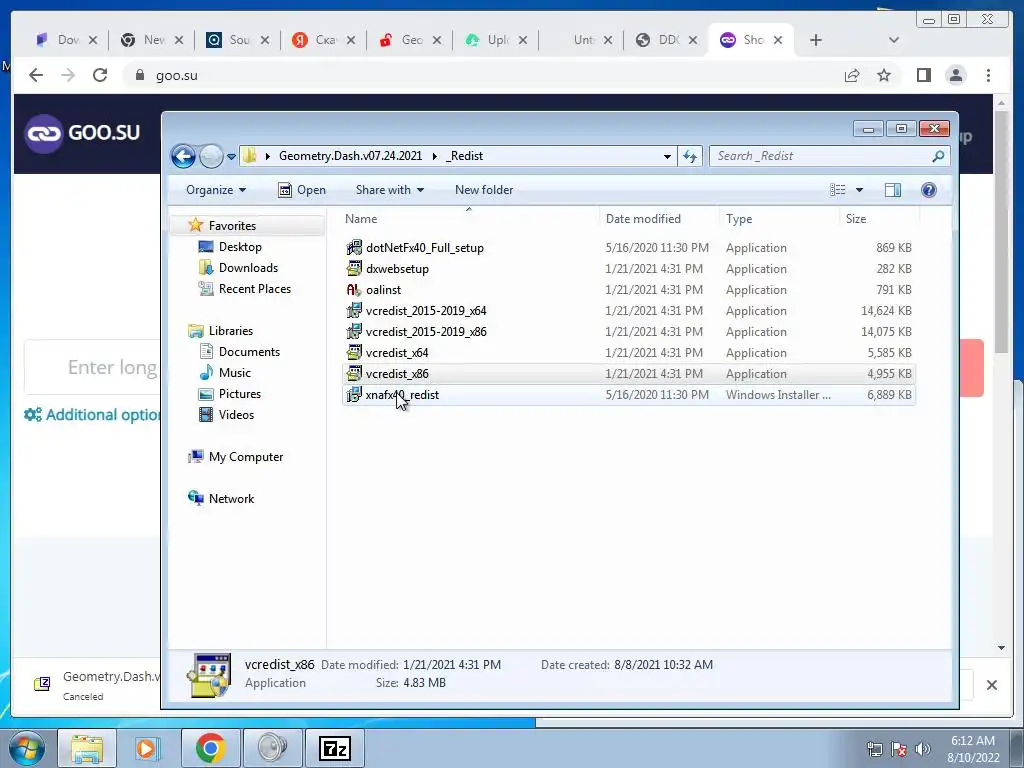Open the more view options arrow
The width and height of the screenshot is (1024, 768).
click(859, 190)
